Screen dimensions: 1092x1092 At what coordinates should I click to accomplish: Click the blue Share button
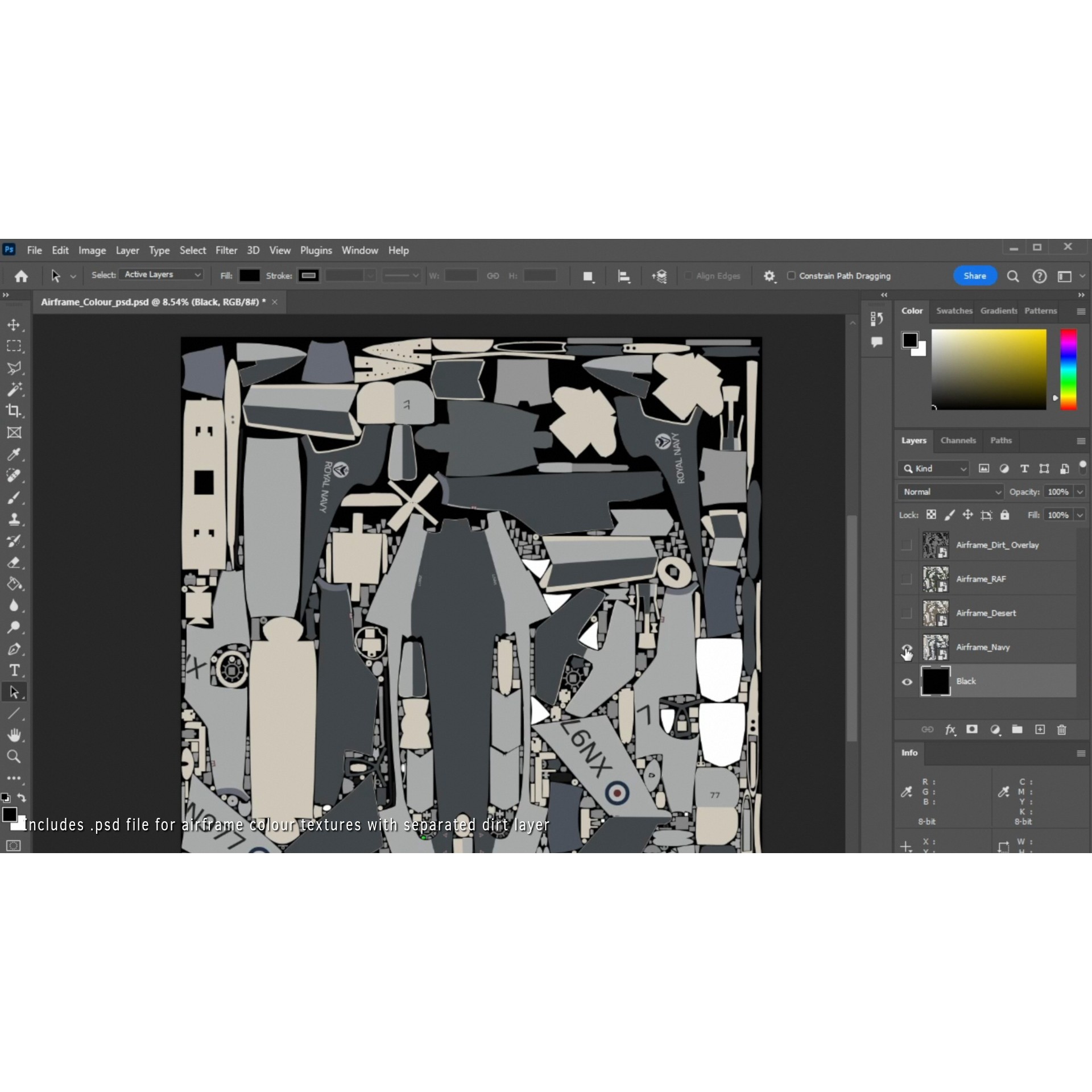point(974,276)
